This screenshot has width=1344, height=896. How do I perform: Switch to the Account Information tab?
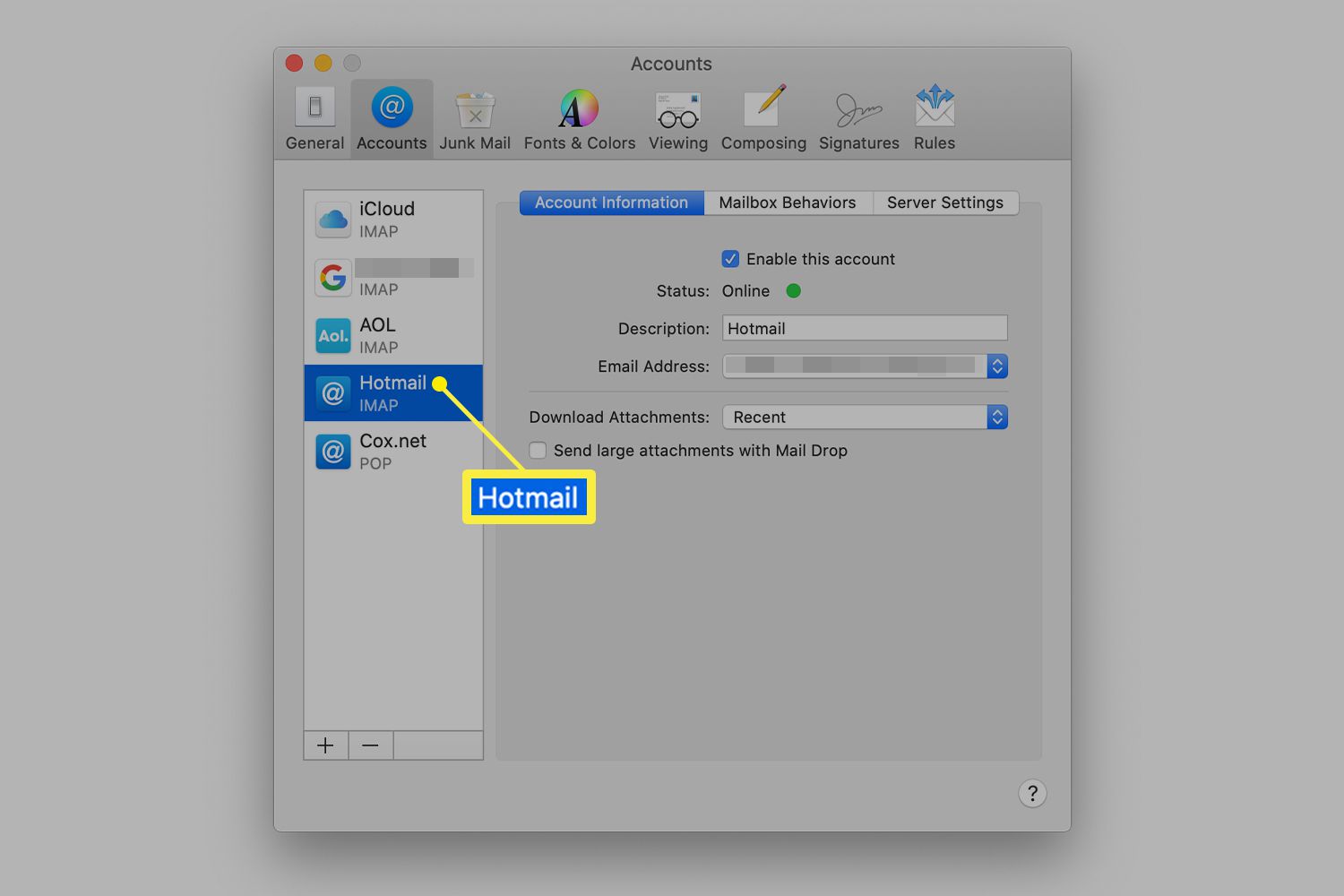(612, 202)
